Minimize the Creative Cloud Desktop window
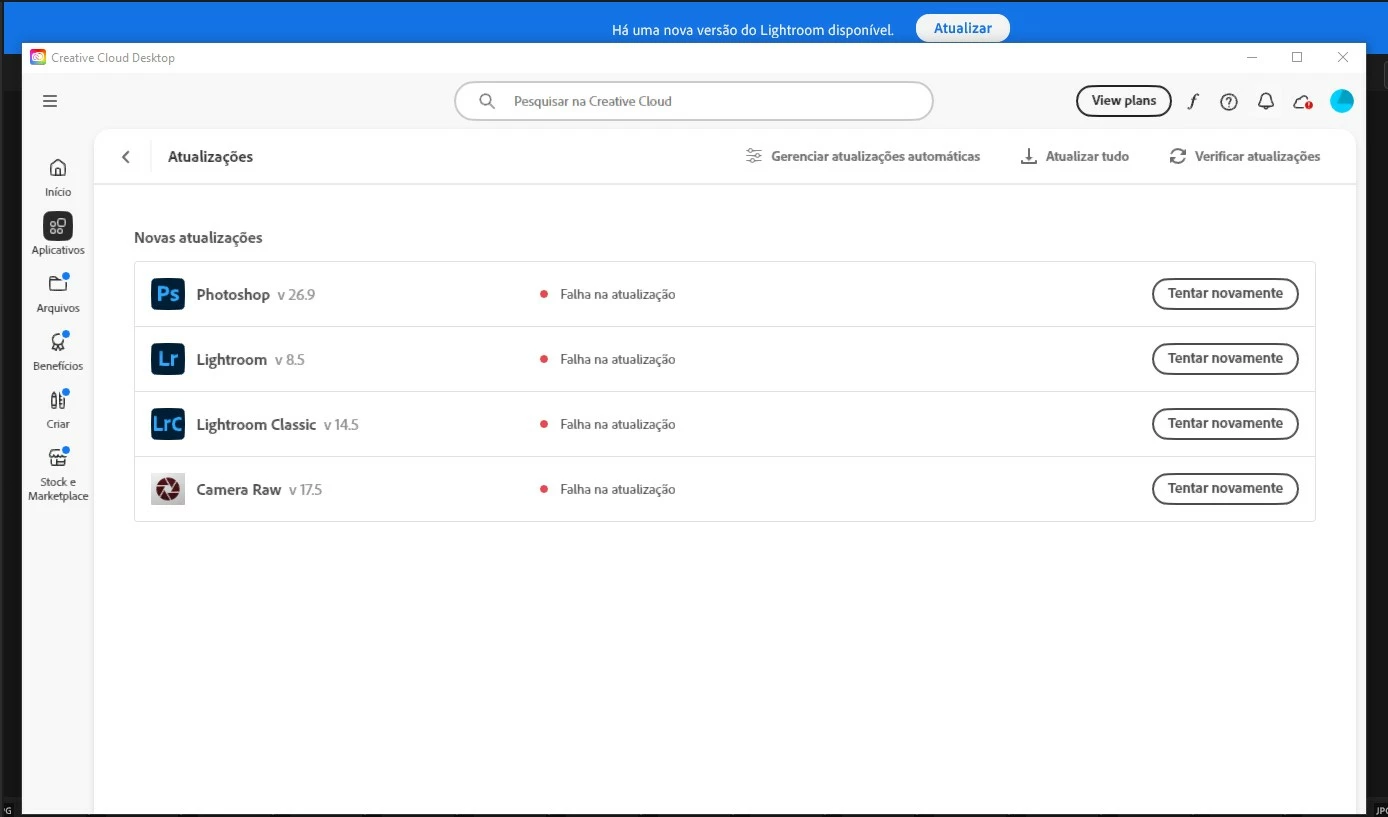 click(x=1251, y=57)
